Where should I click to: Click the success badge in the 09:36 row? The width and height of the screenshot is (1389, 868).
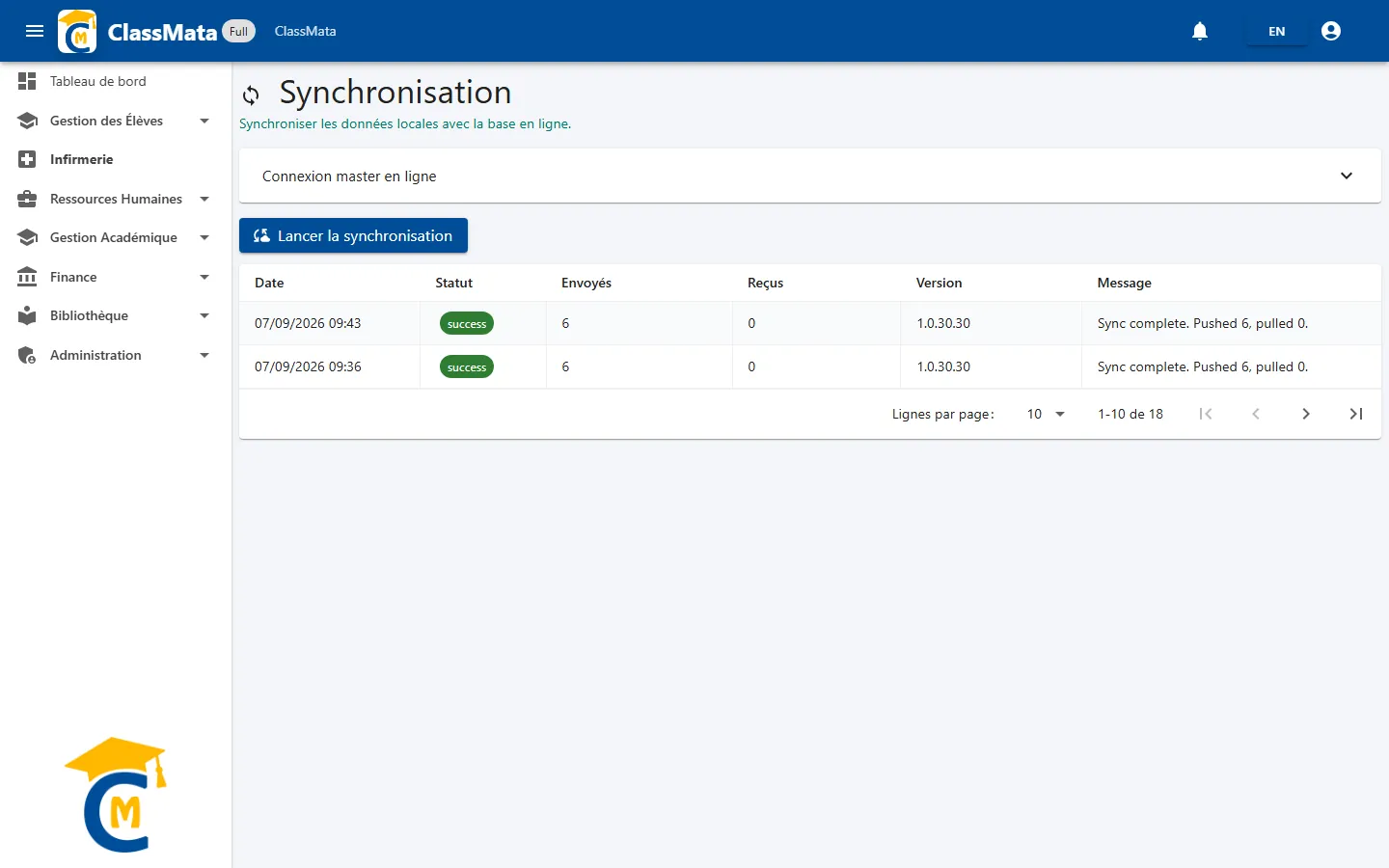[x=467, y=366]
